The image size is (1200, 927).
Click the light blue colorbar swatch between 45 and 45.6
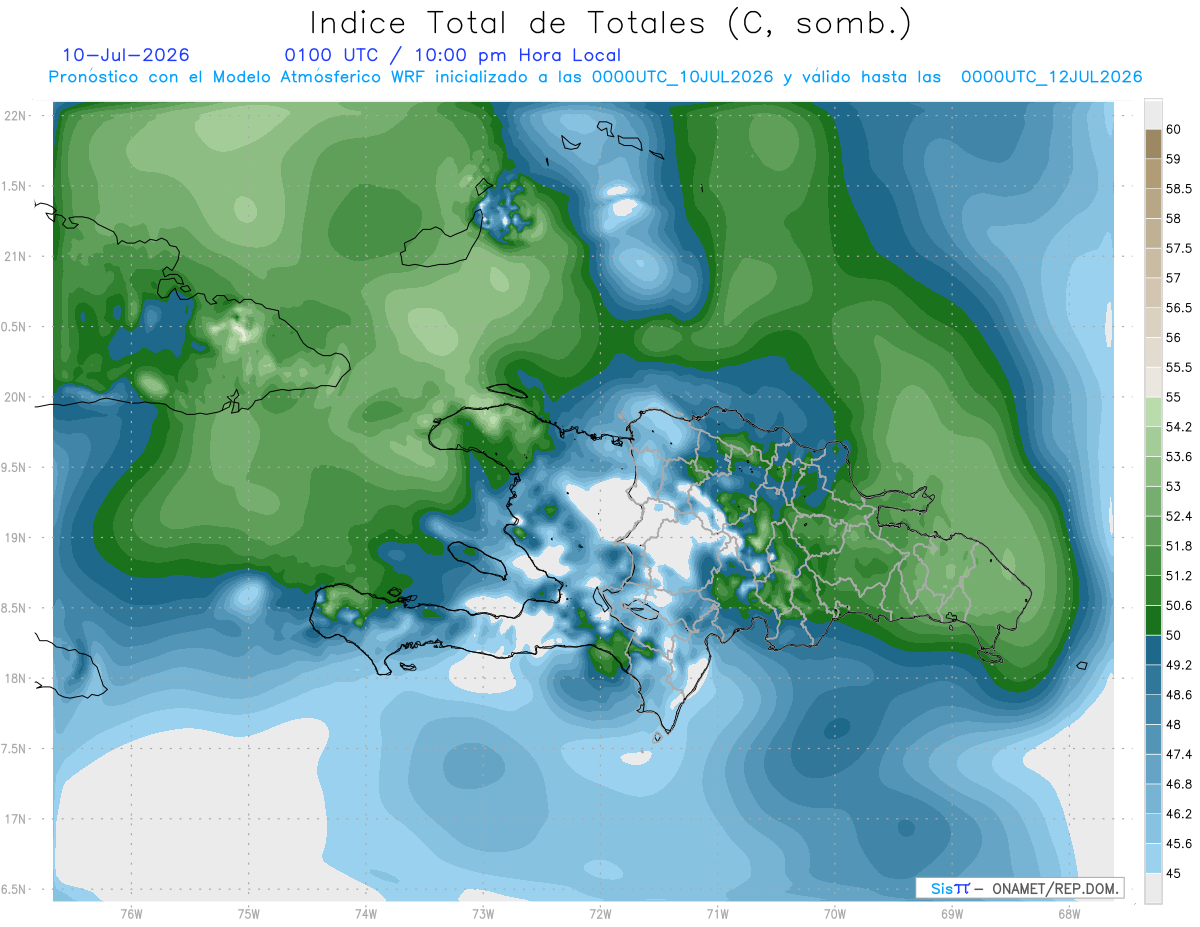[1153, 859]
